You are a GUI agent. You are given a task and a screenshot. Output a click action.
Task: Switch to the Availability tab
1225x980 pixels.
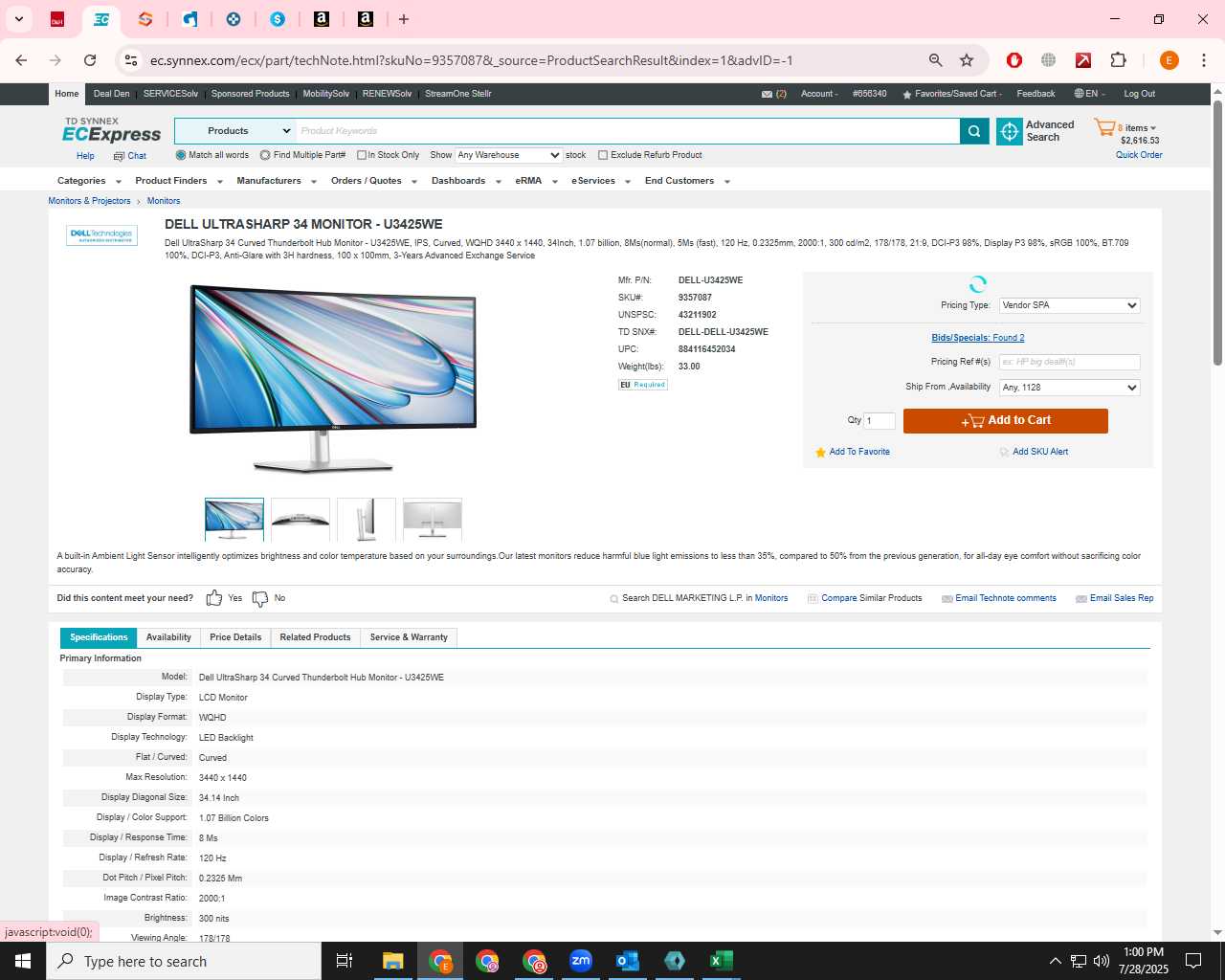click(168, 637)
